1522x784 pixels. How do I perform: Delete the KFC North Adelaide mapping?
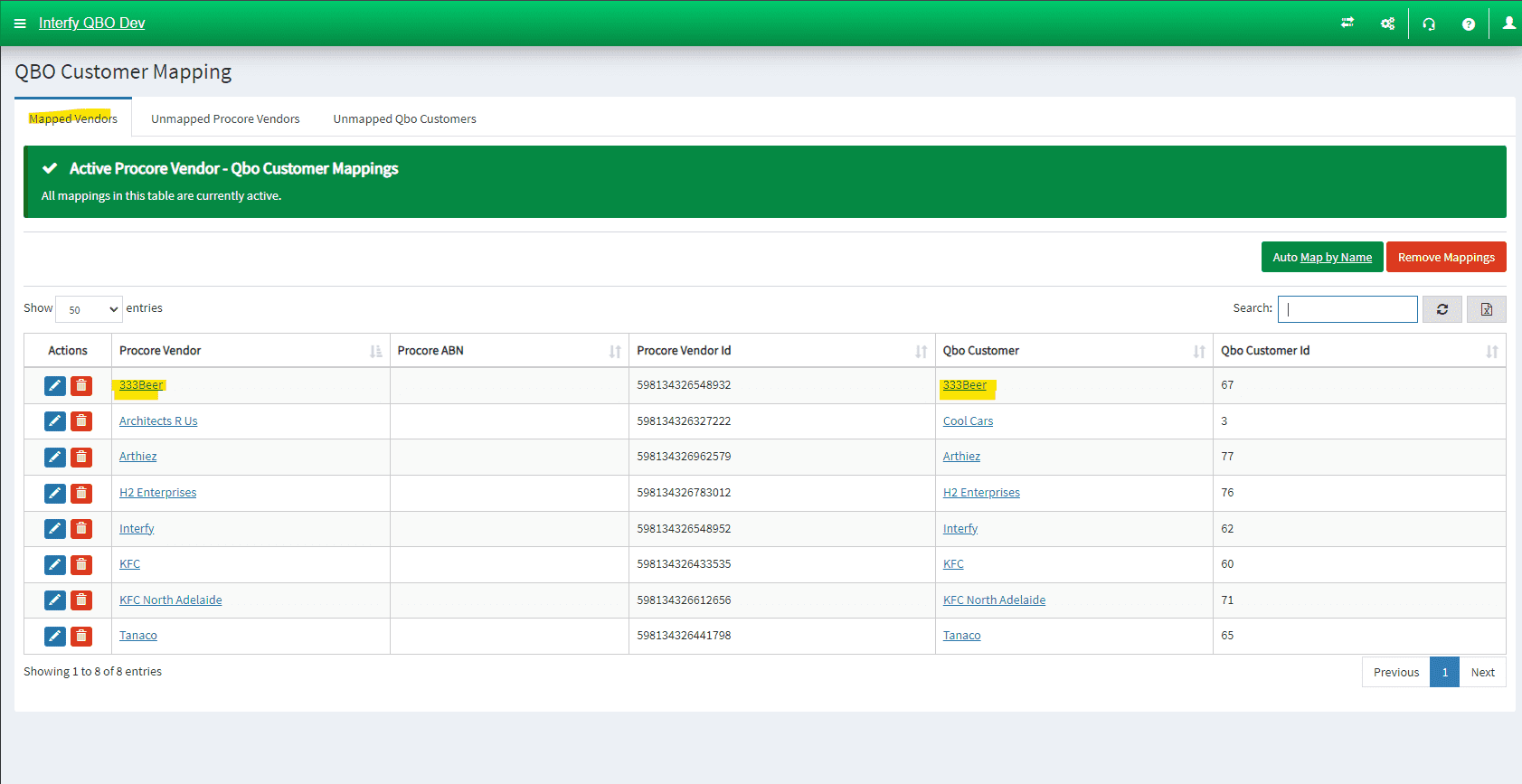click(81, 600)
